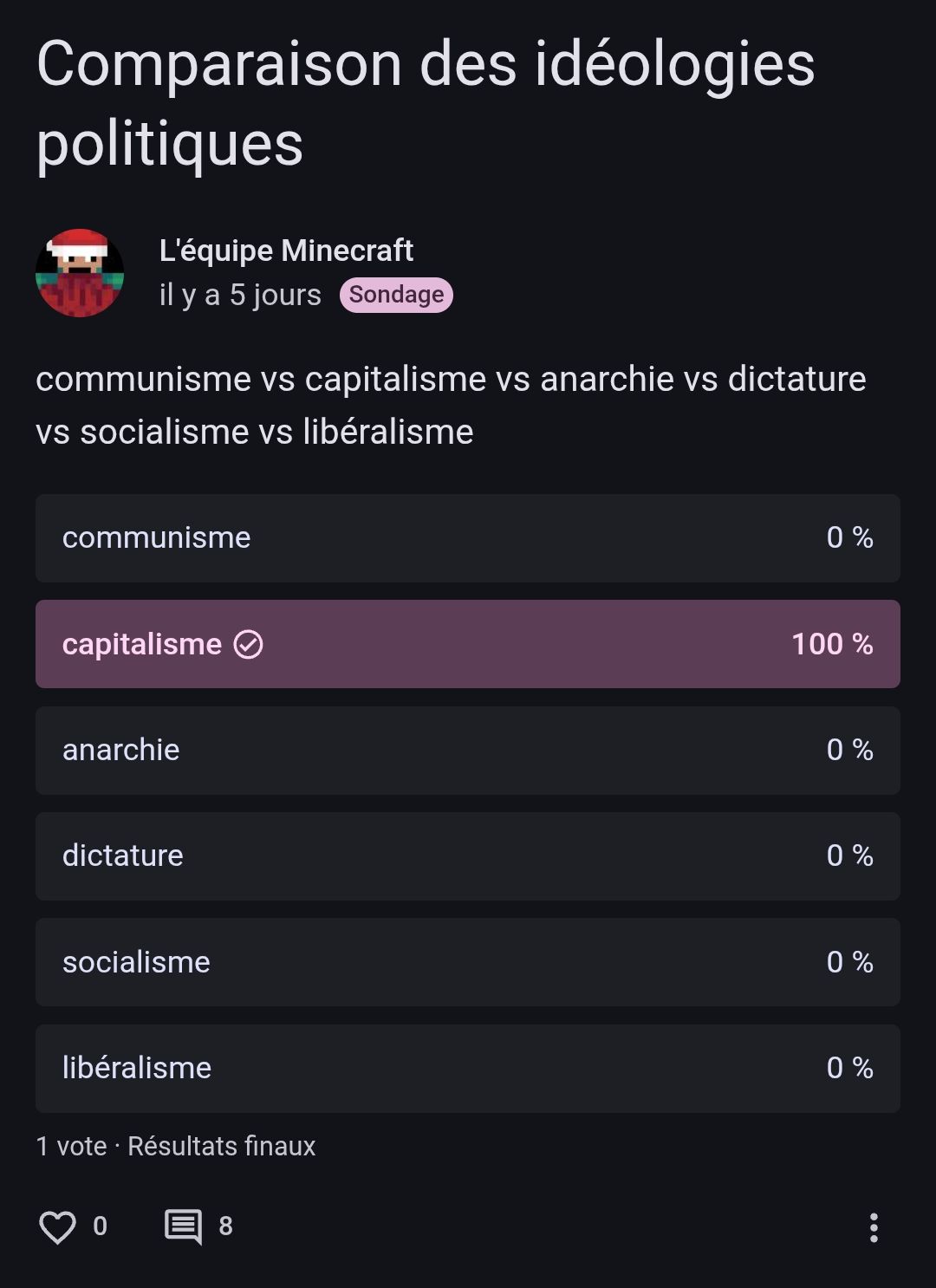This screenshot has height=1288, width=936.
Task: Click the comment count number 8
Action: [x=225, y=1226]
